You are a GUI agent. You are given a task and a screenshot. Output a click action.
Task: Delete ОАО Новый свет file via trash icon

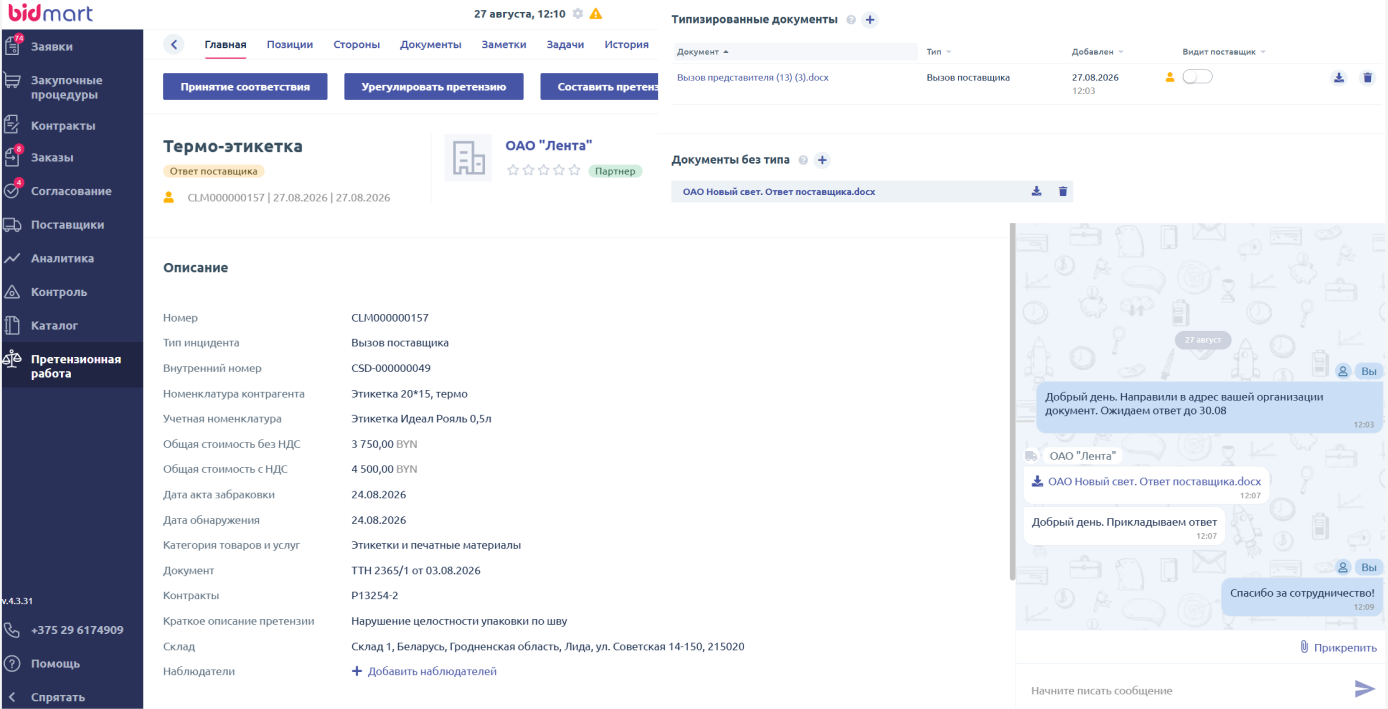tap(1063, 191)
